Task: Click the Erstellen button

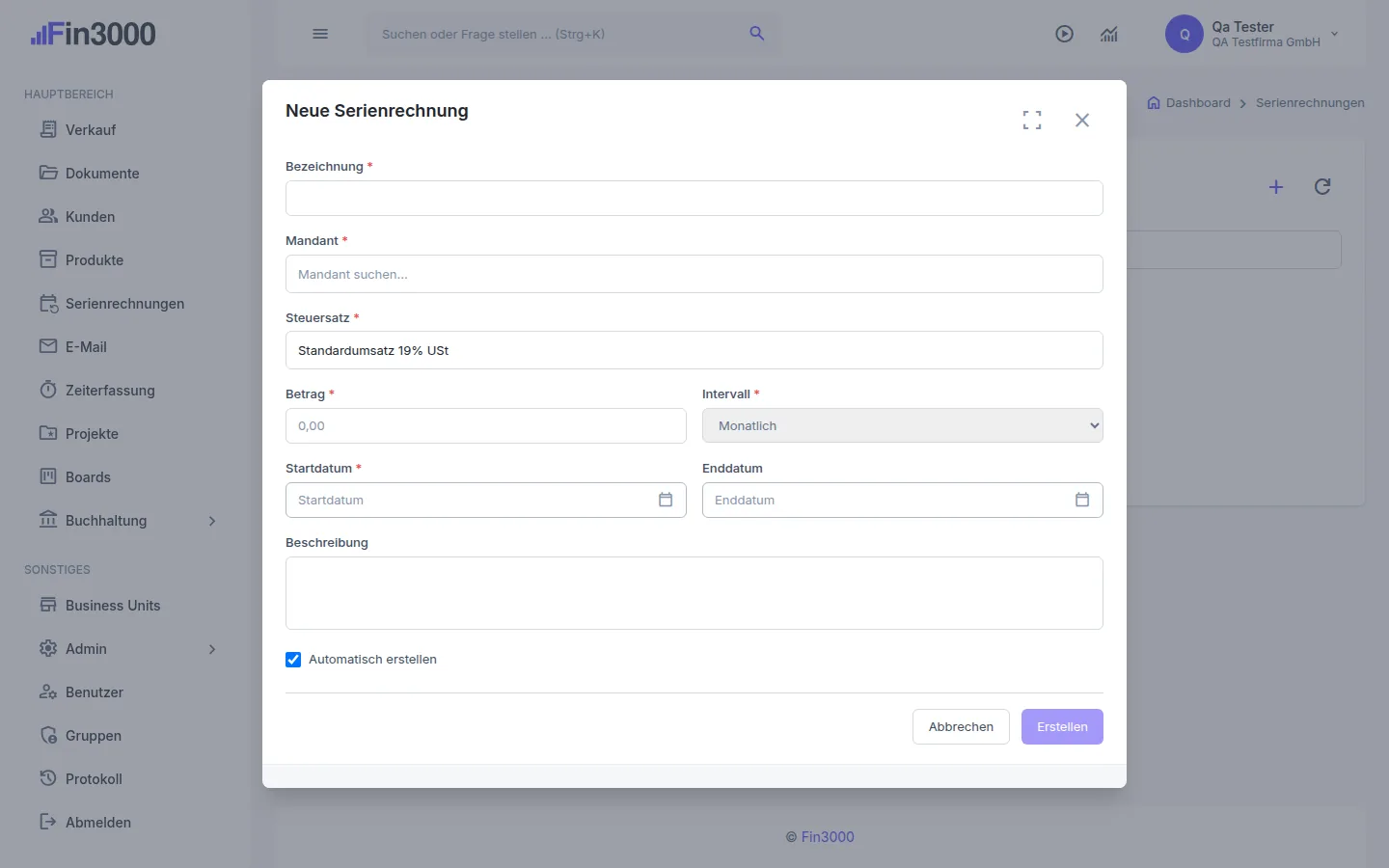Action: tap(1062, 727)
